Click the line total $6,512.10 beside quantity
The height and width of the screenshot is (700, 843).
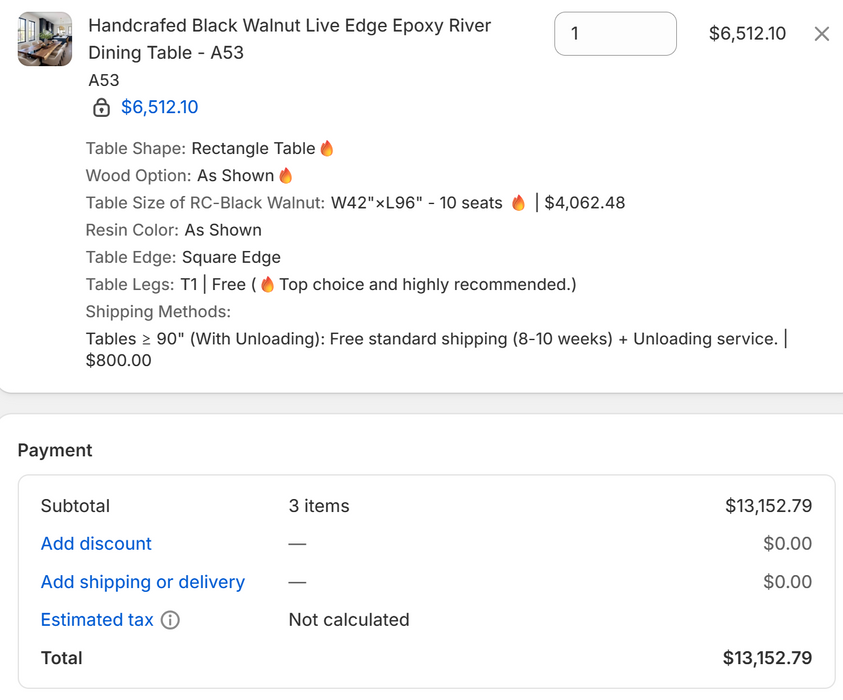click(747, 34)
